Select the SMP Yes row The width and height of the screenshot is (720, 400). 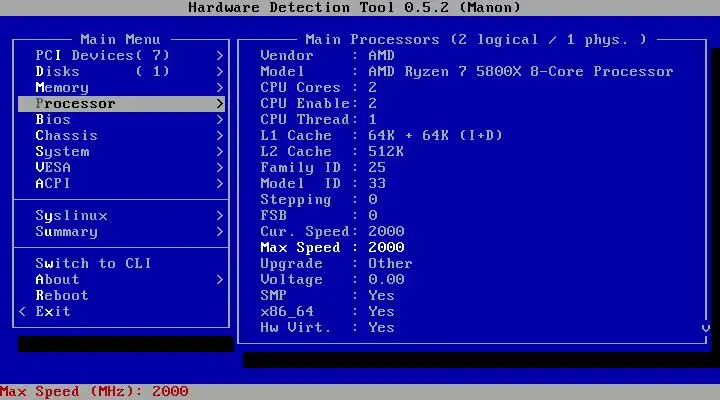click(327, 296)
